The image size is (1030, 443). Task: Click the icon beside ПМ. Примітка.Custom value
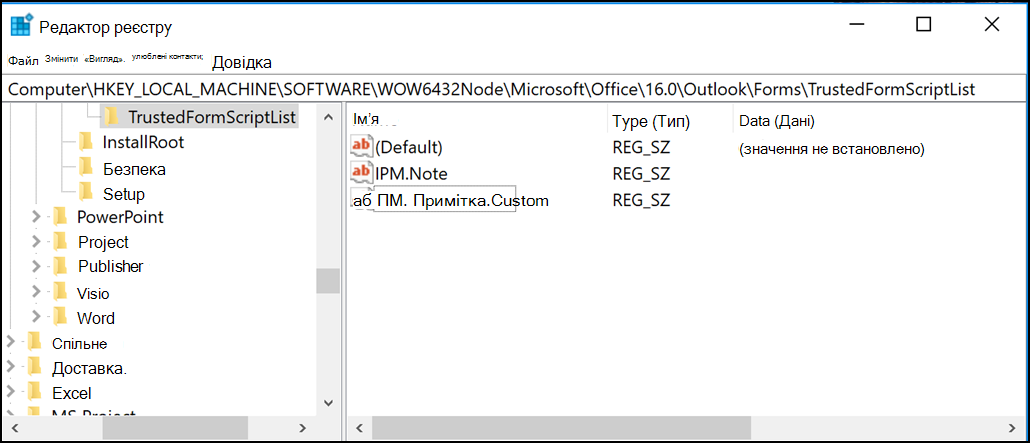tap(361, 200)
